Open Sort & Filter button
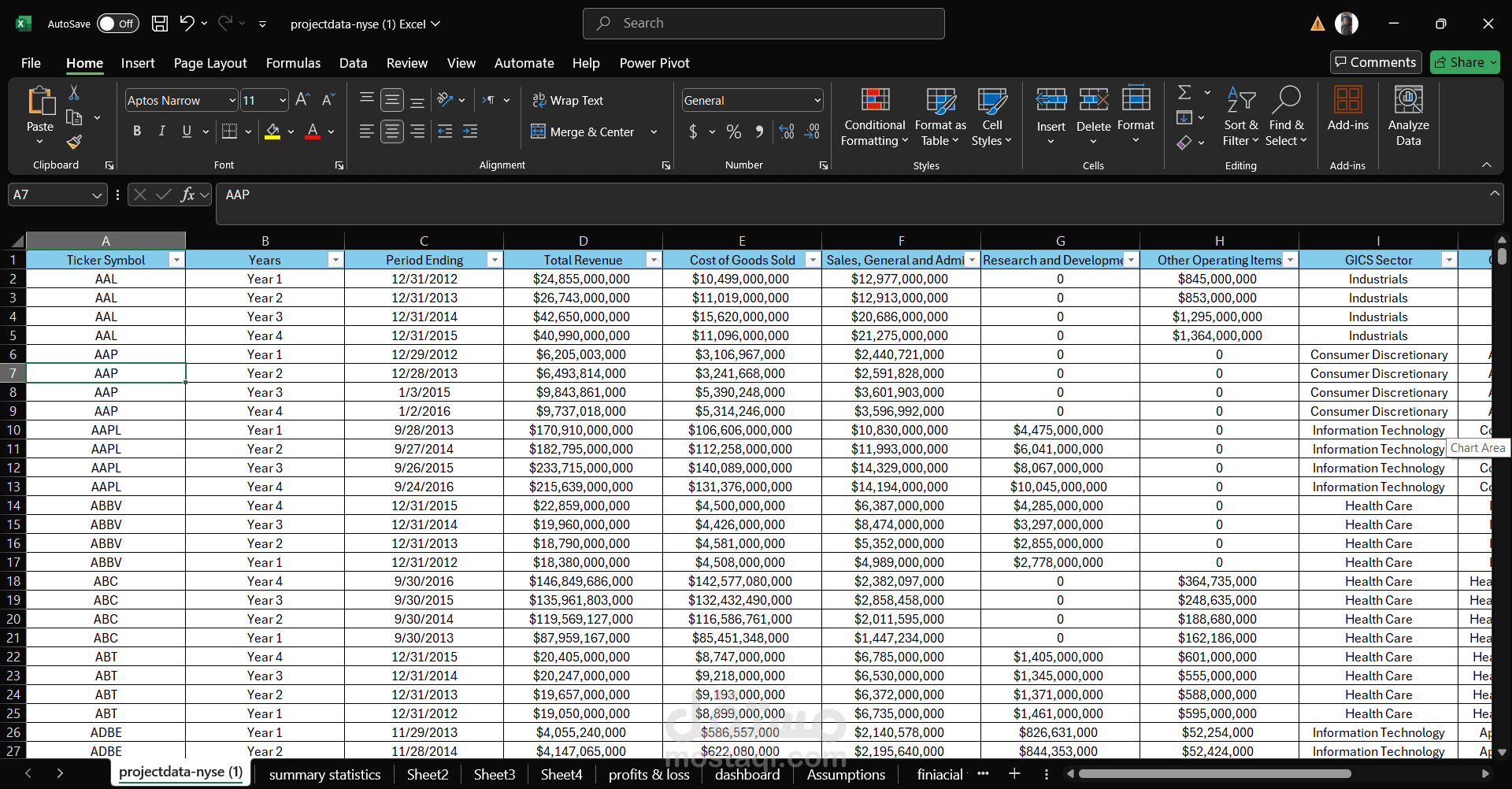 coord(1240,116)
